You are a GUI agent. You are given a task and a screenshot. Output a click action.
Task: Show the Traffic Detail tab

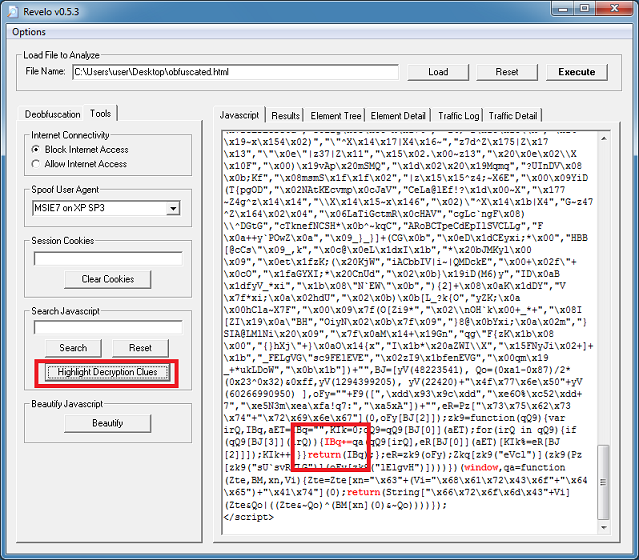pos(513,116)
